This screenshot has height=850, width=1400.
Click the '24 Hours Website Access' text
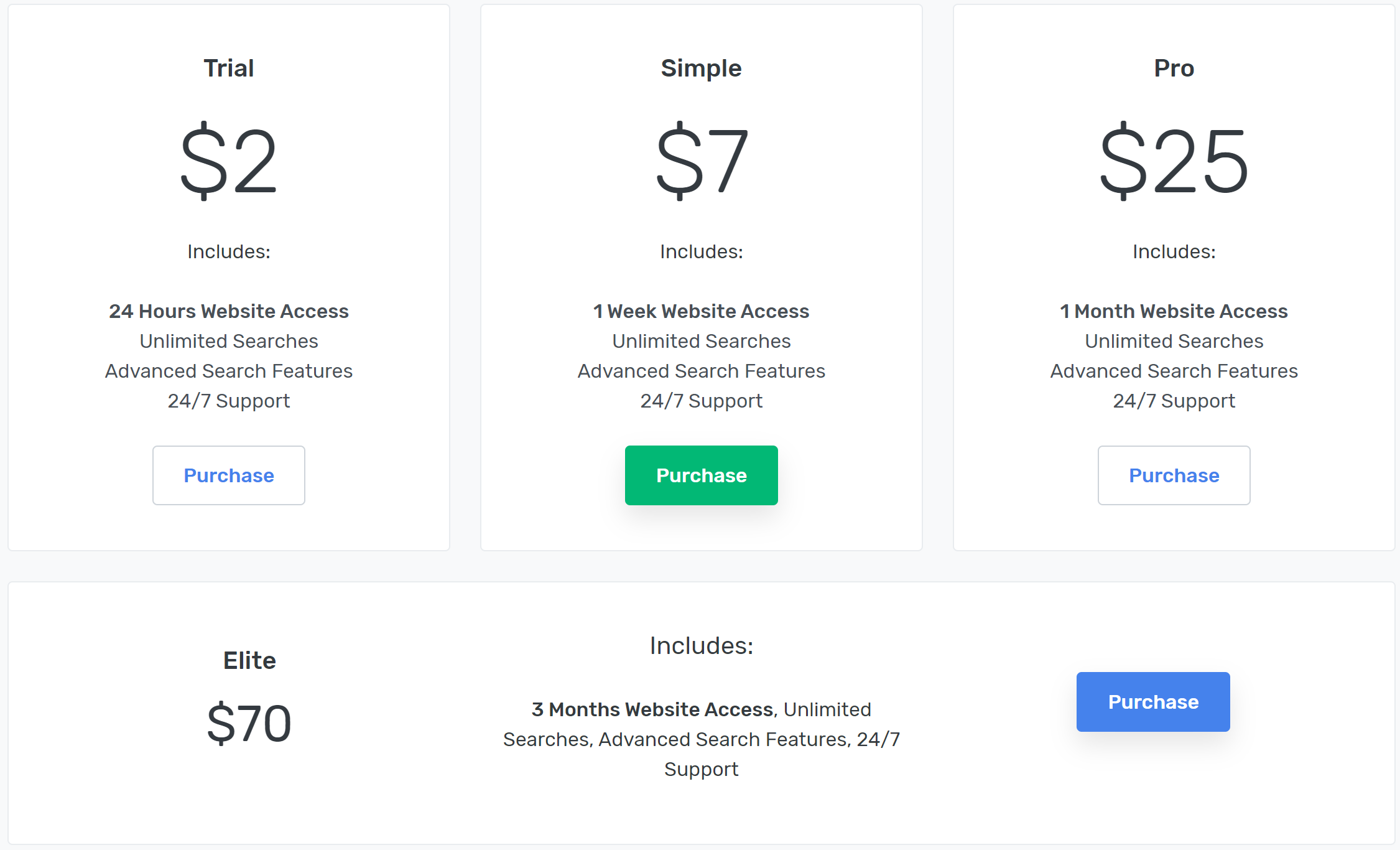229,311
